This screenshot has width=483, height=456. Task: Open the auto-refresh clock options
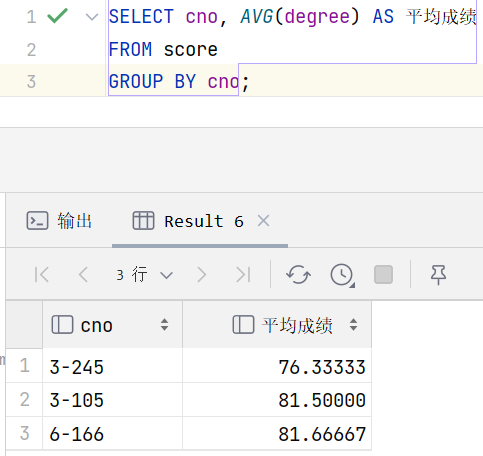(x=342, y=275)
